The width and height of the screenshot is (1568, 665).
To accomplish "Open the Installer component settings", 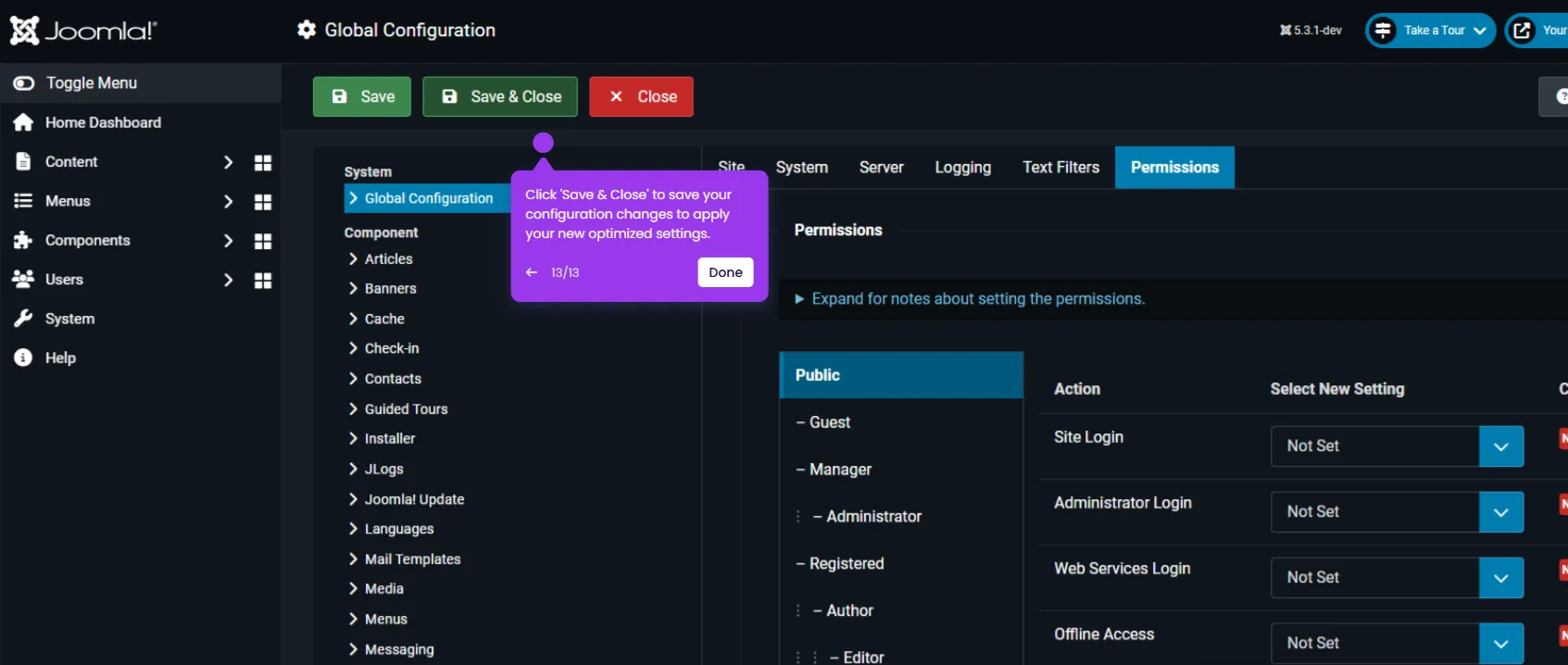I will [x=390, y=439].
